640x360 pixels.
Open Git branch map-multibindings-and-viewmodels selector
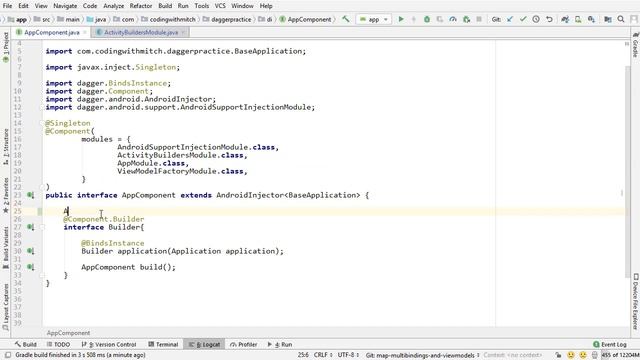[x=422, y=355]
